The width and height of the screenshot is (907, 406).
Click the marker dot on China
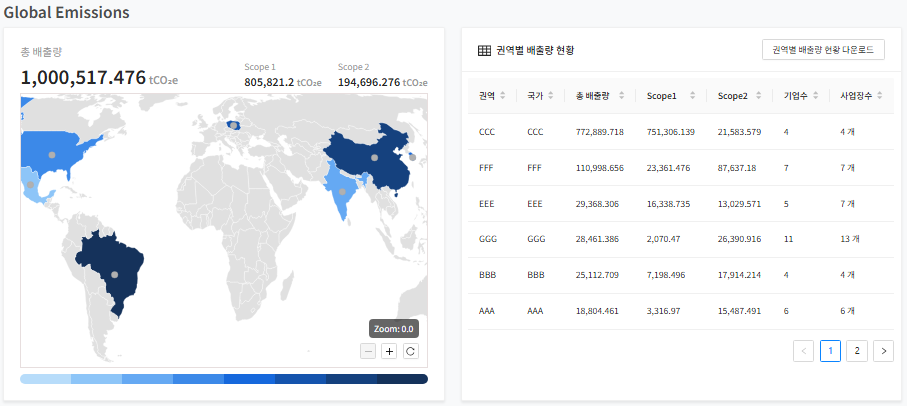point(374,157)
